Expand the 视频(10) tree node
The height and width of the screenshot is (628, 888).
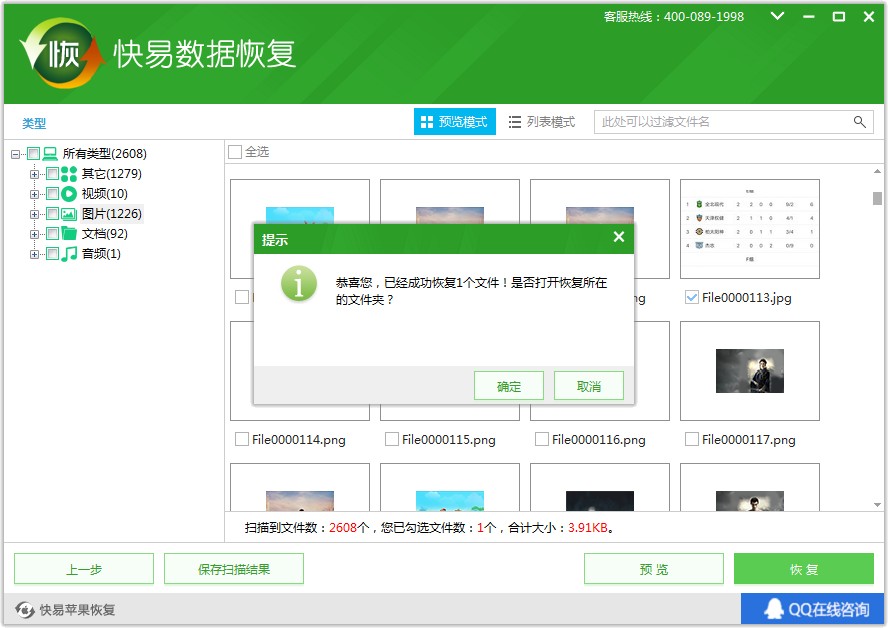[x=35, y=194]
